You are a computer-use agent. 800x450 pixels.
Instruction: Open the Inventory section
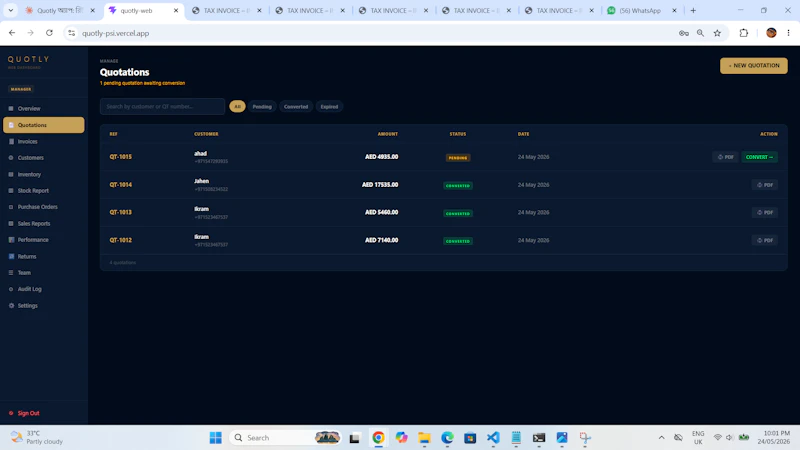pos(29,174)
